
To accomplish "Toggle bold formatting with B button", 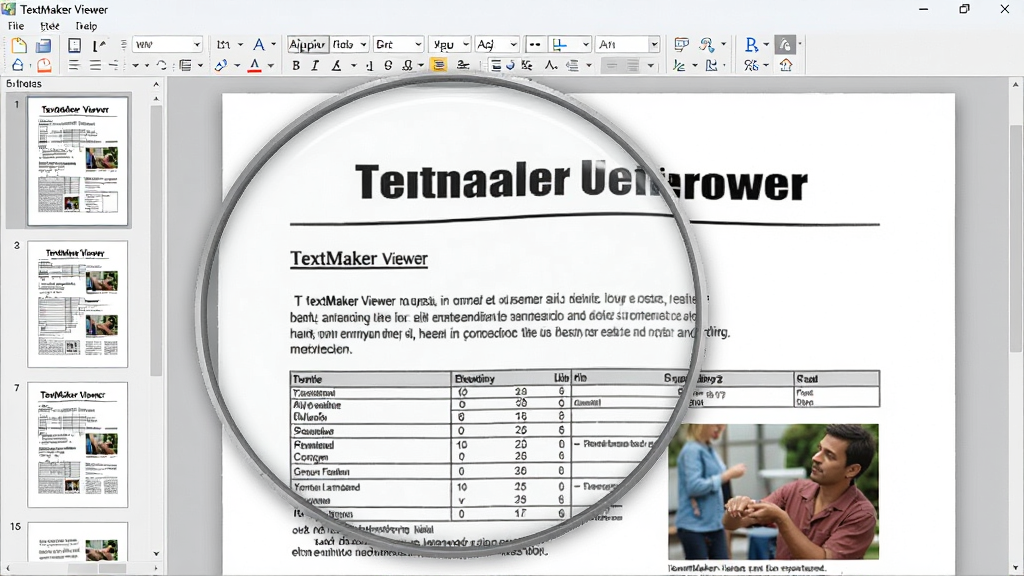I will click(x=296, y=65).
